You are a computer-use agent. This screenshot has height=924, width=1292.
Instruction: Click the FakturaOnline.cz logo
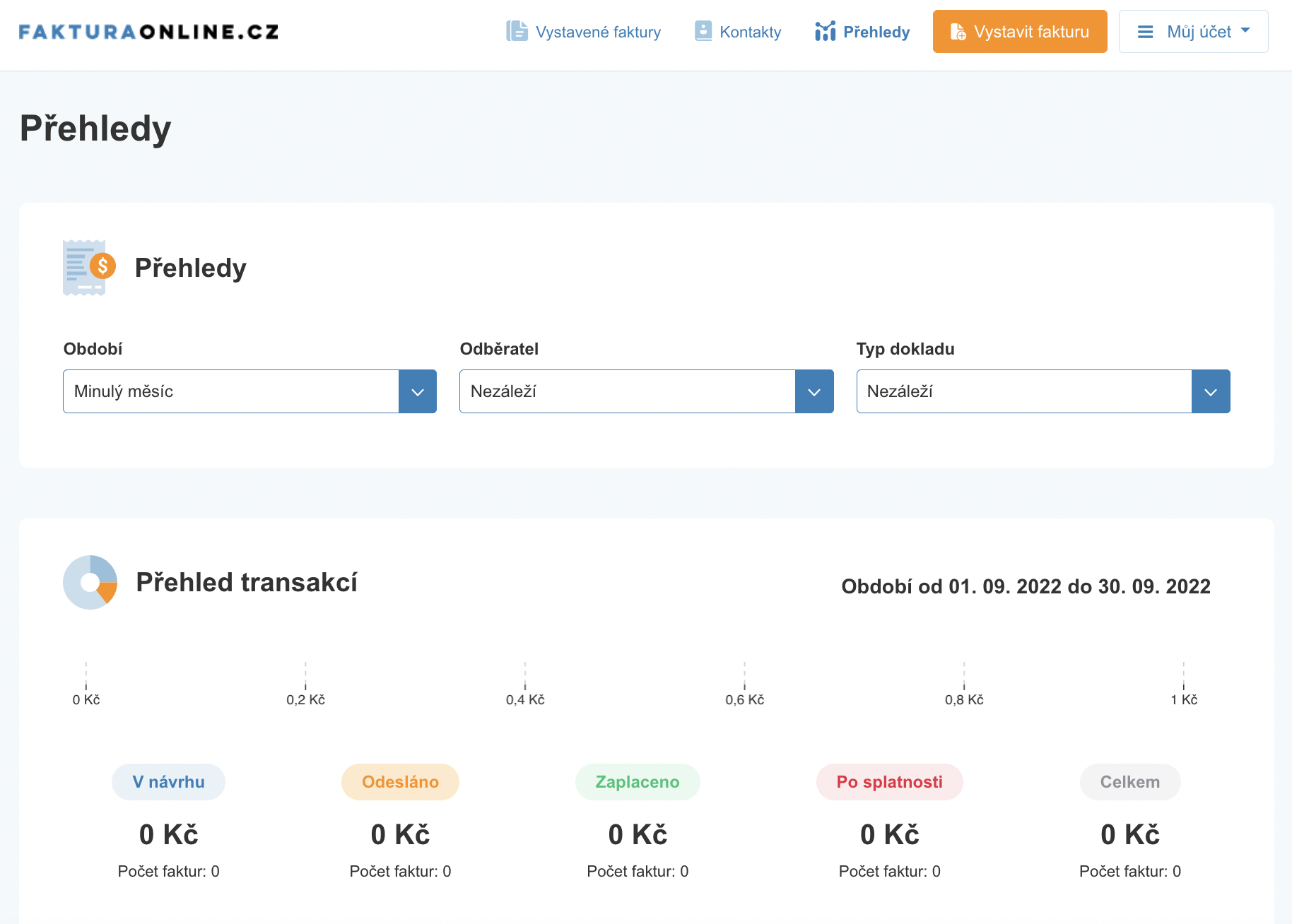148,32
